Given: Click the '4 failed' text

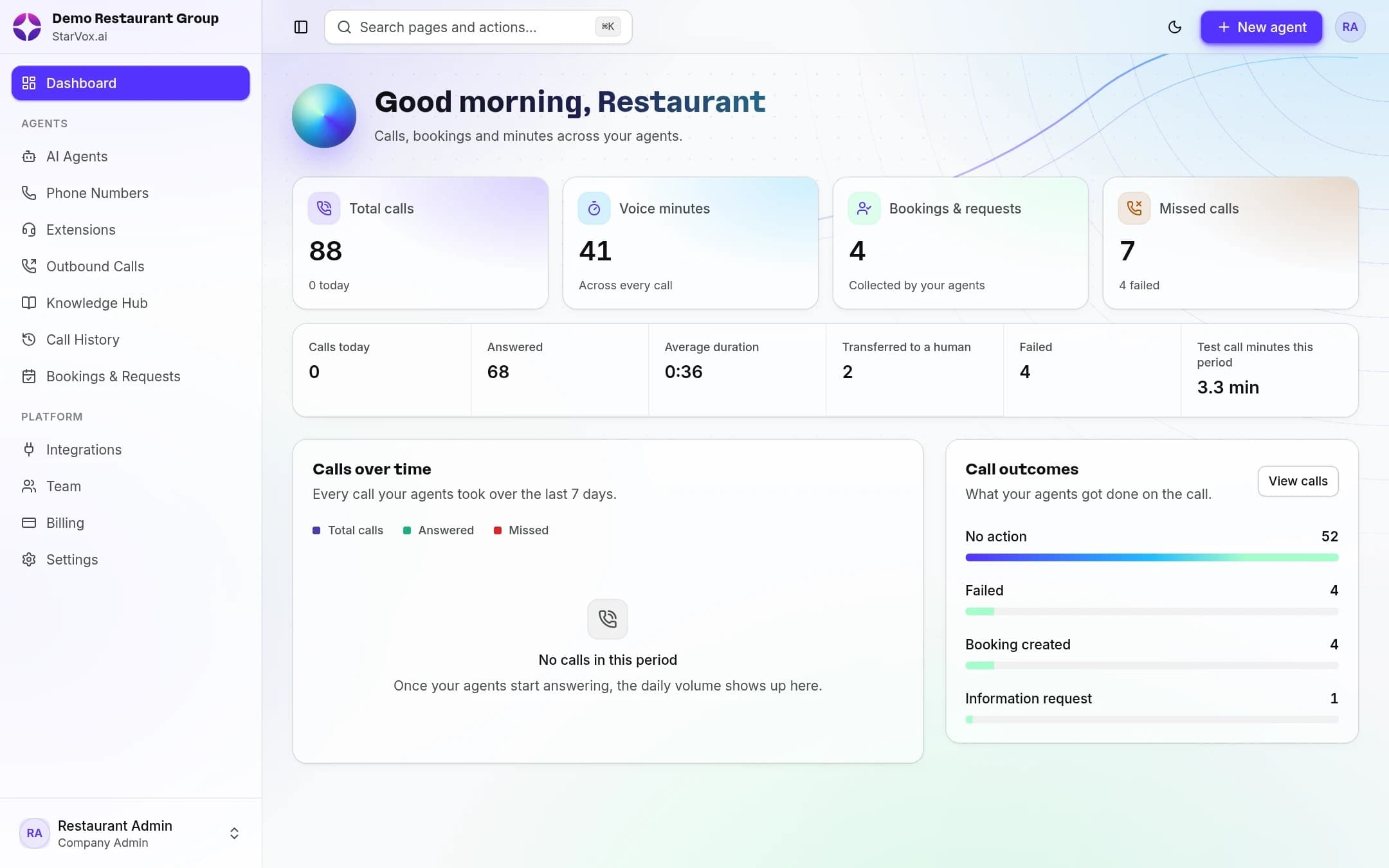Looking at the screenshot, I should (1139, 285).
